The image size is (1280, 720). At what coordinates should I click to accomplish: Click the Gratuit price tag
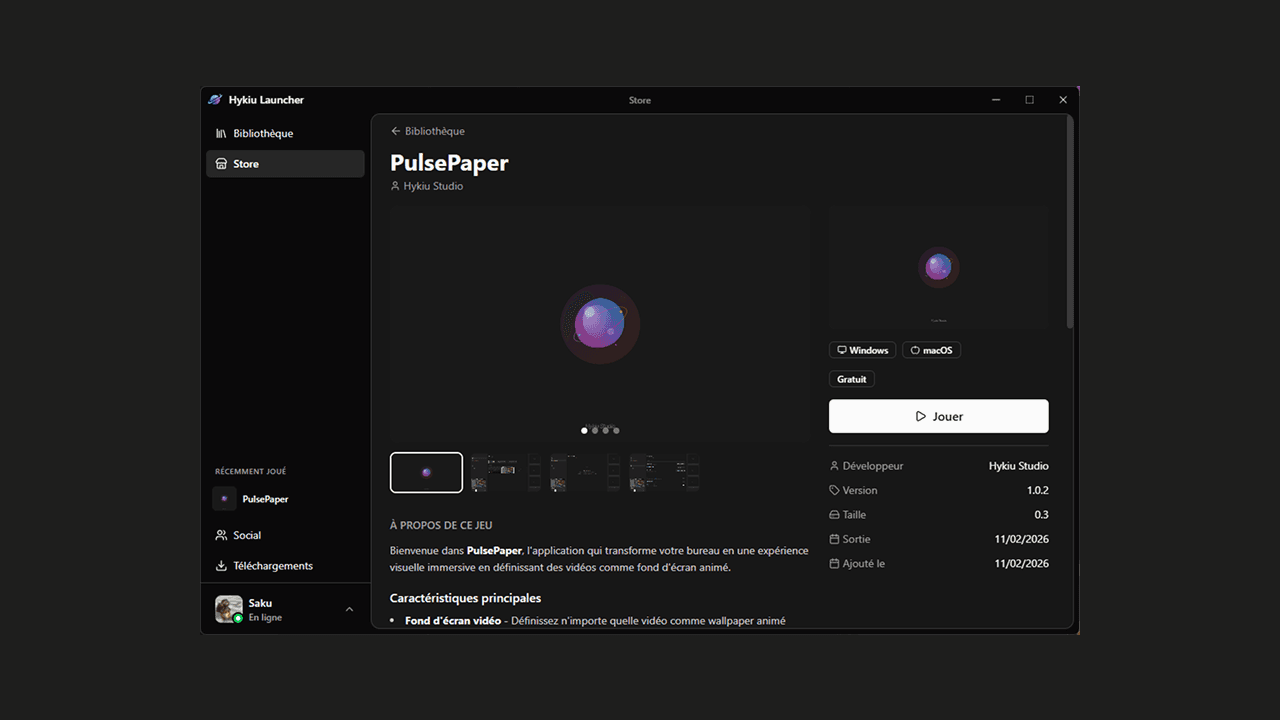click(851, 379)
